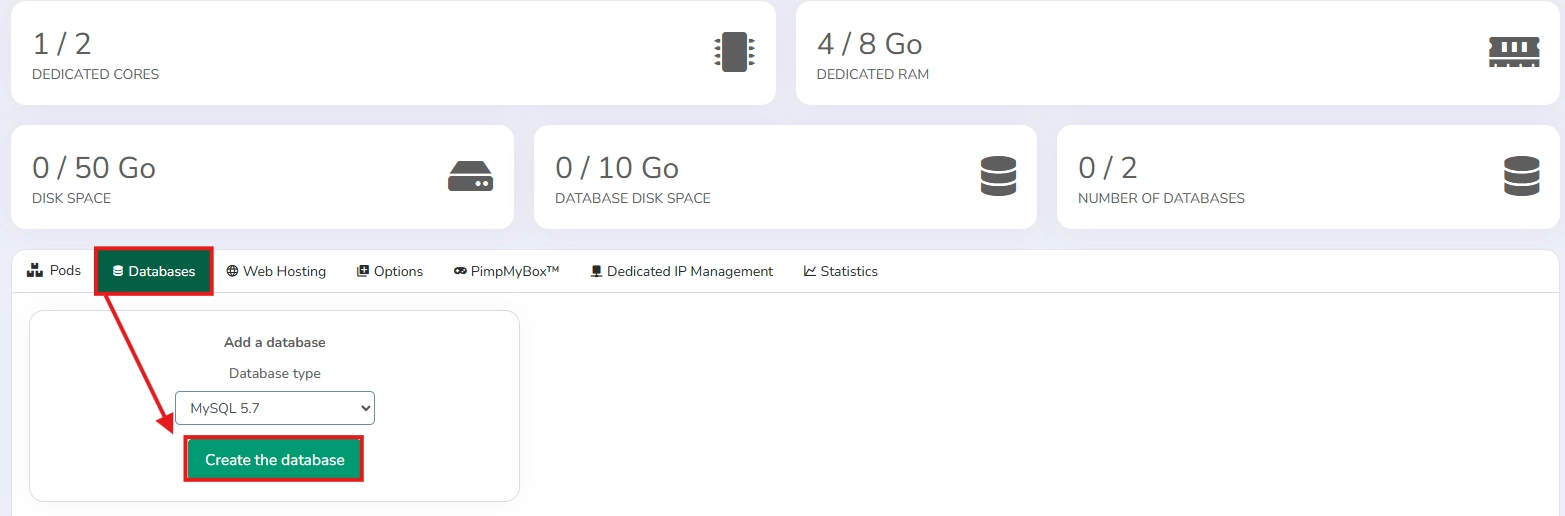Open the PimpMyBox™ tab
The height and width of the screenshot is (516, 1565).
point(506,271)
